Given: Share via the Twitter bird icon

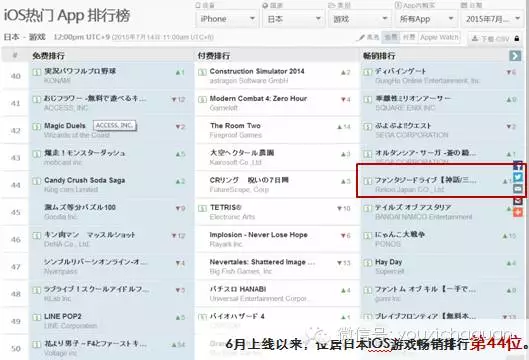Looking at the screenshot, I should click(x=518, y=177).
